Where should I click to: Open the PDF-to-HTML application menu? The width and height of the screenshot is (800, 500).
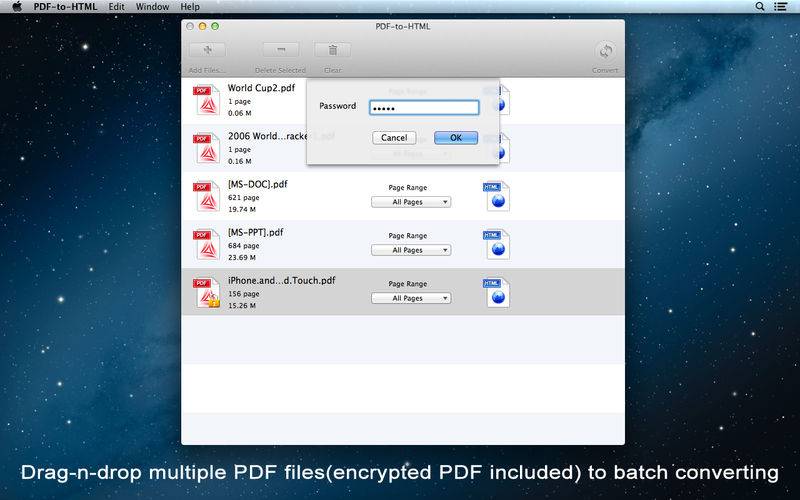pos(65,7)
